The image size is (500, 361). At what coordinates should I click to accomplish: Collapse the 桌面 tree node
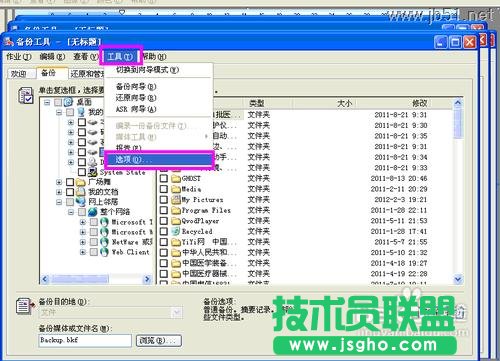[x=47, y=102]
